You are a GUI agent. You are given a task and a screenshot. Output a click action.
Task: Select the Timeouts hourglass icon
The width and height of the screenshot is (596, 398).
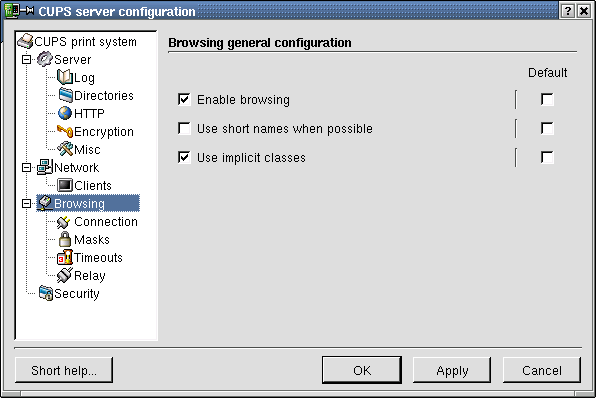point(65,257)
